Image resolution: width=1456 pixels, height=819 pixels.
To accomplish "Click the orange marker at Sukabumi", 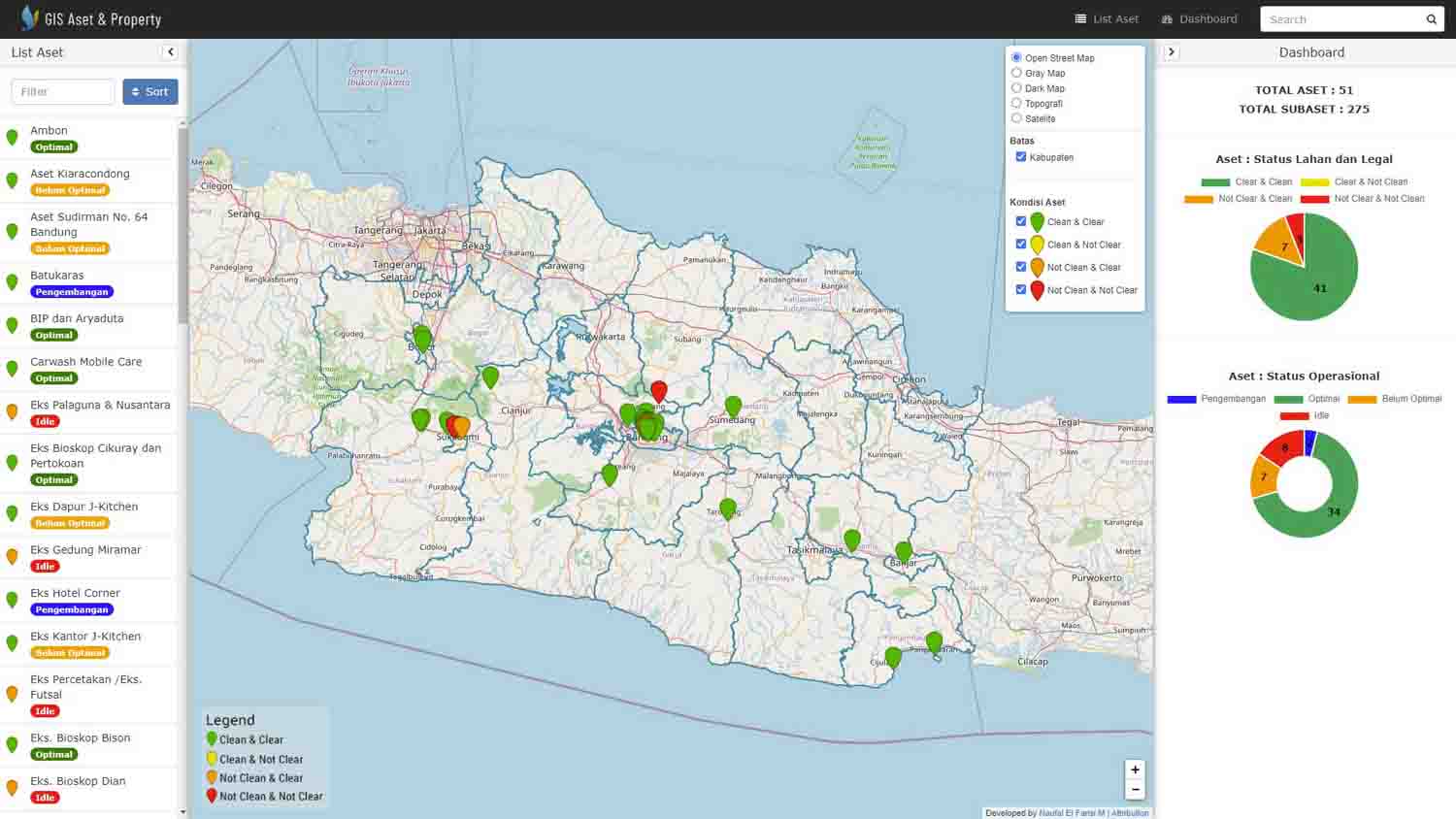I will coord(462,425).
